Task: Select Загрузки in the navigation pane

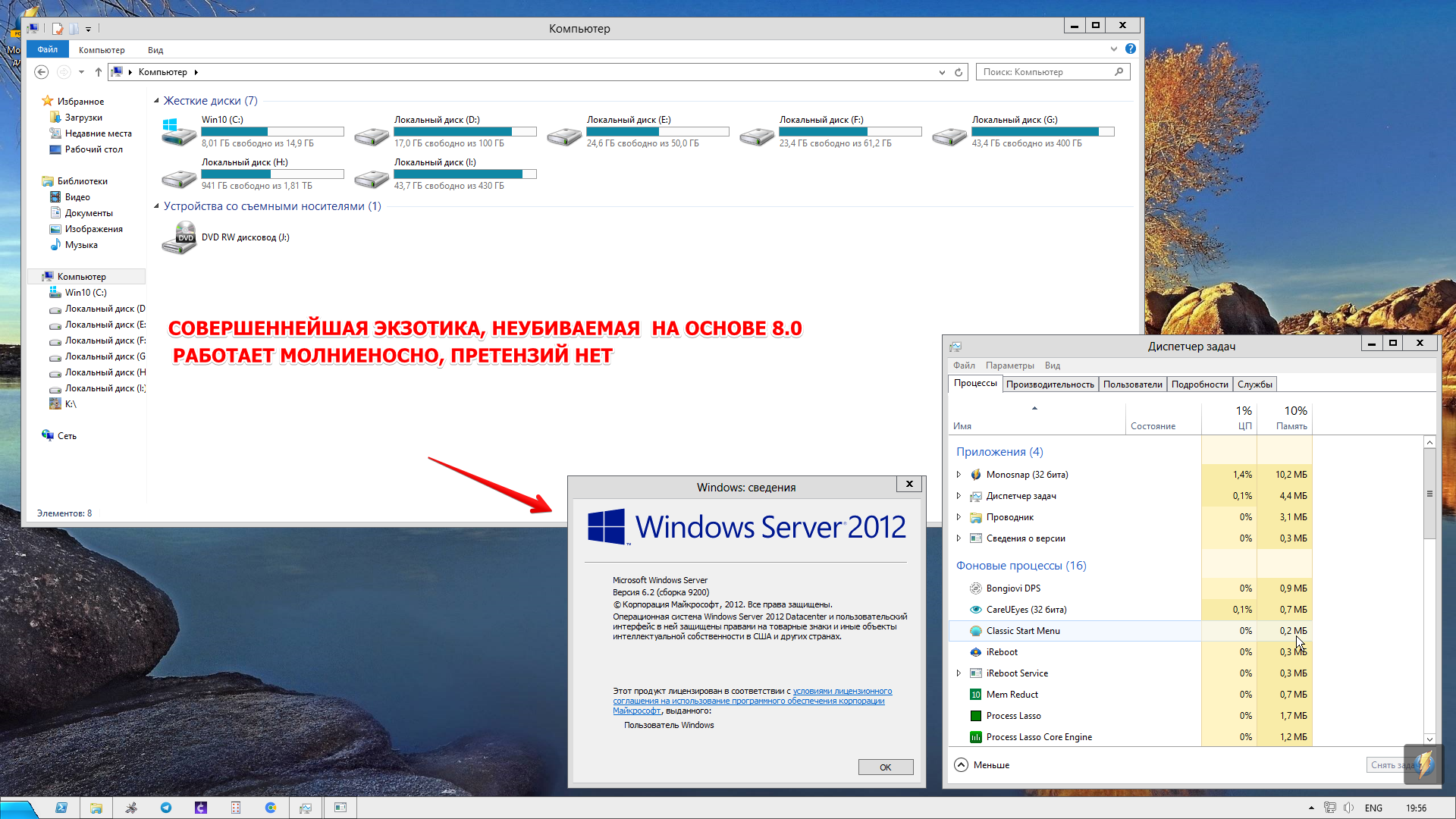Action: pyautogui.click(x=83, y=118)
